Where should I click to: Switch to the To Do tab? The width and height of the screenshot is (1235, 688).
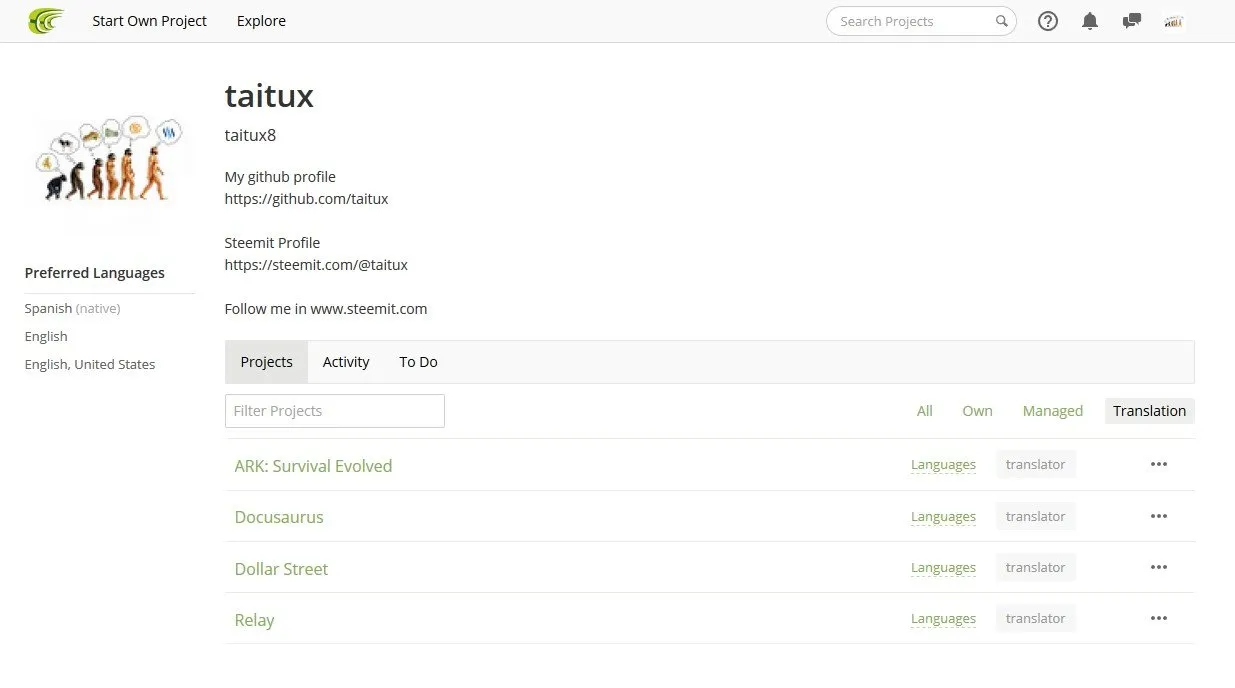[418, 362]
